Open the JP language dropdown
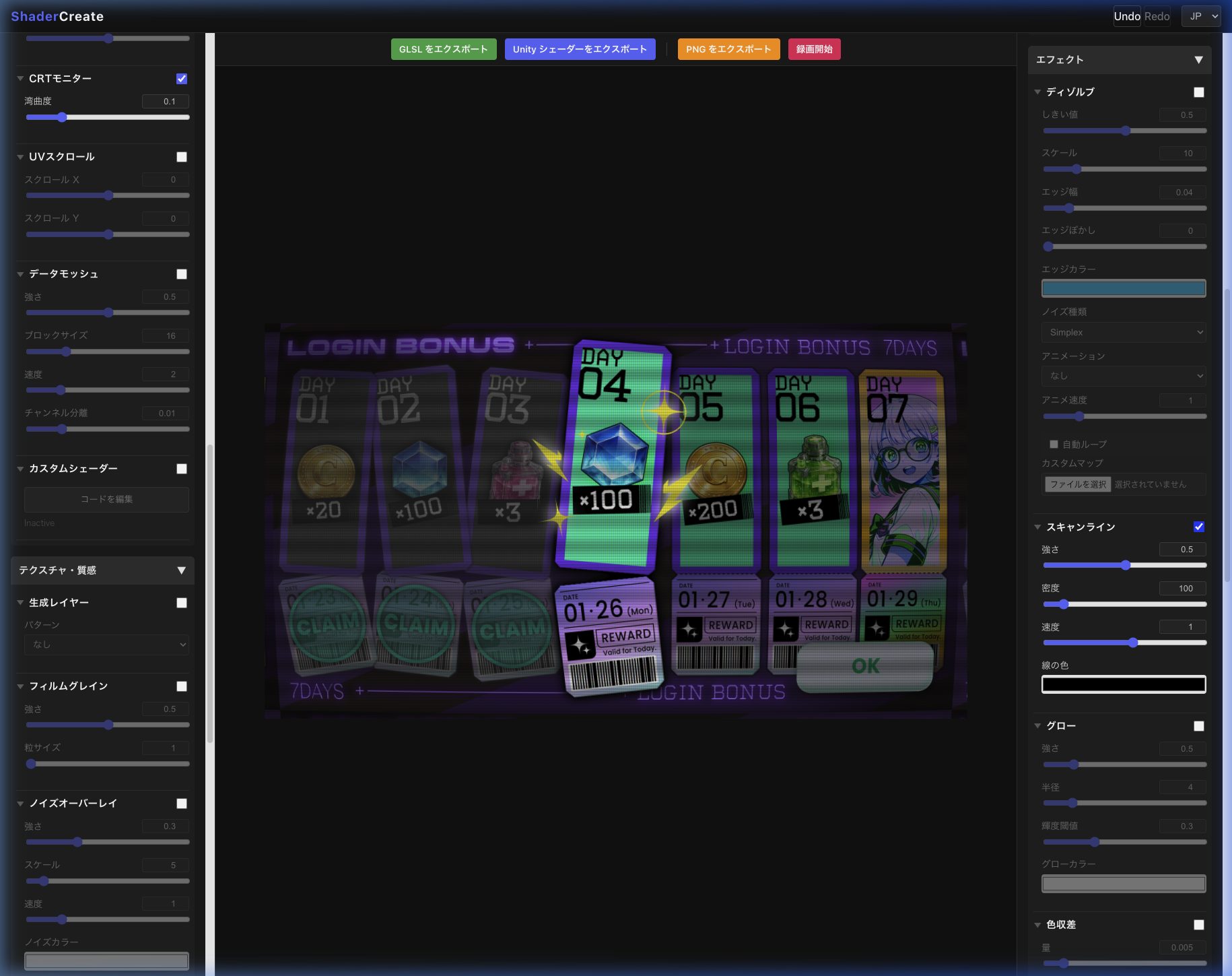Image resolution: width=1232 pixels, height=976 pixels. click(x=1200, y=16)
